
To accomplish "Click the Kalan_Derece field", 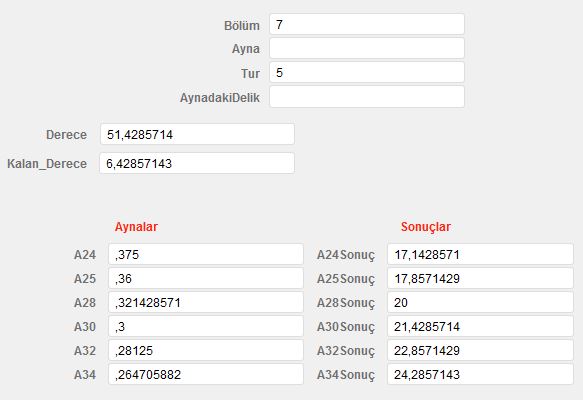I will pyautogui.click(x=197, y=163).
